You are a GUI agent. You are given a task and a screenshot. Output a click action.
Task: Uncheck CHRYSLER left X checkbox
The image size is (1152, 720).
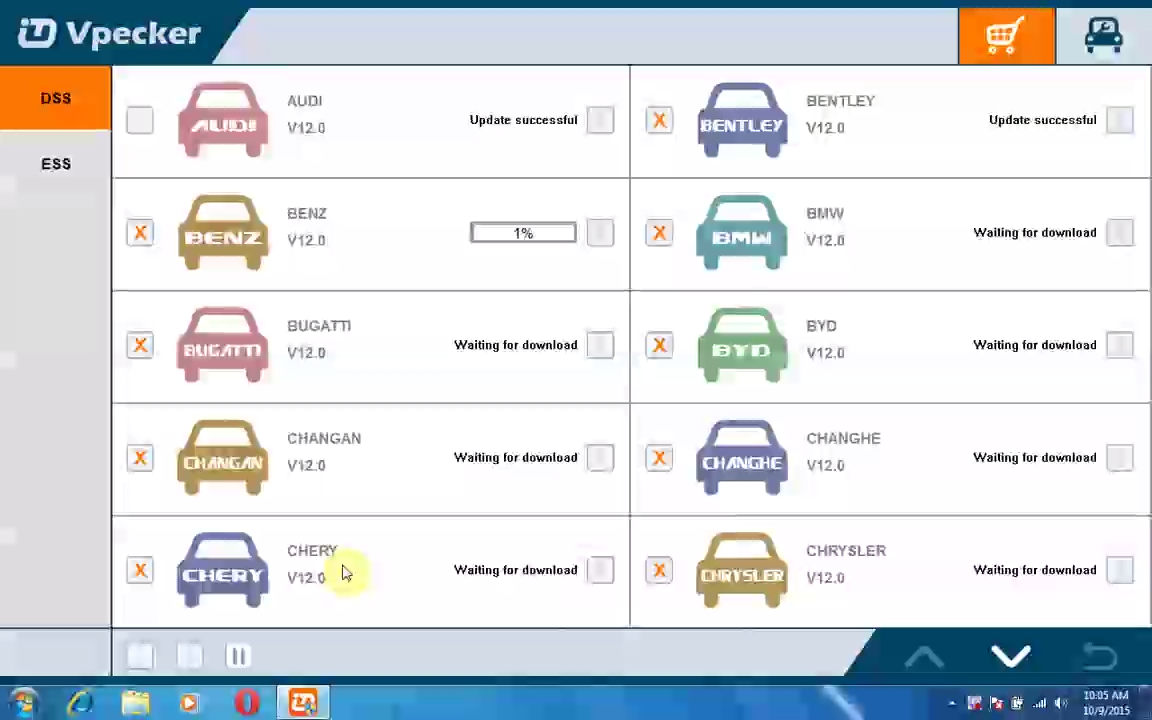point(659,569)
